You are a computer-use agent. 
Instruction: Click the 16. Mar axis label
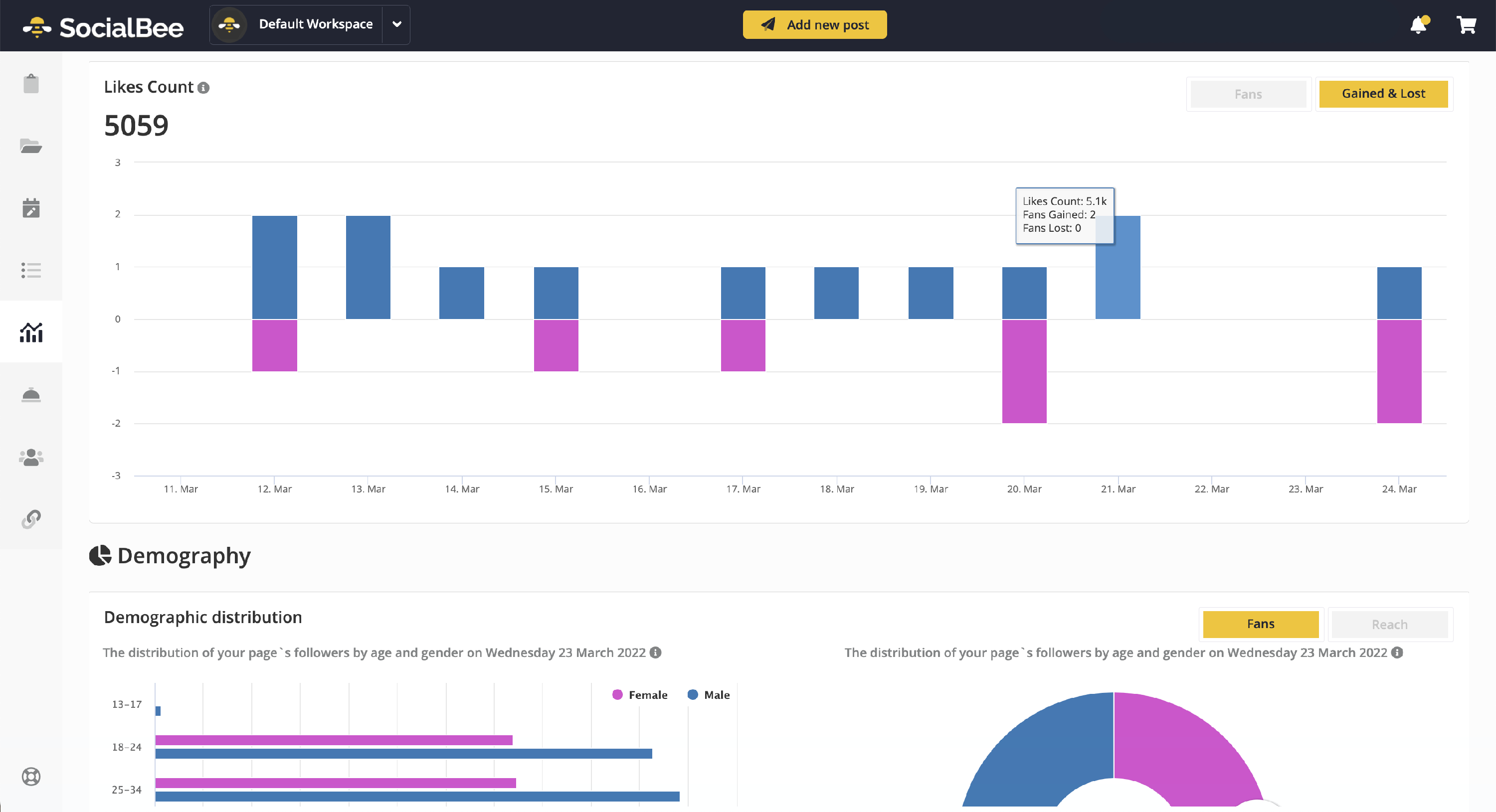point(650,488)
